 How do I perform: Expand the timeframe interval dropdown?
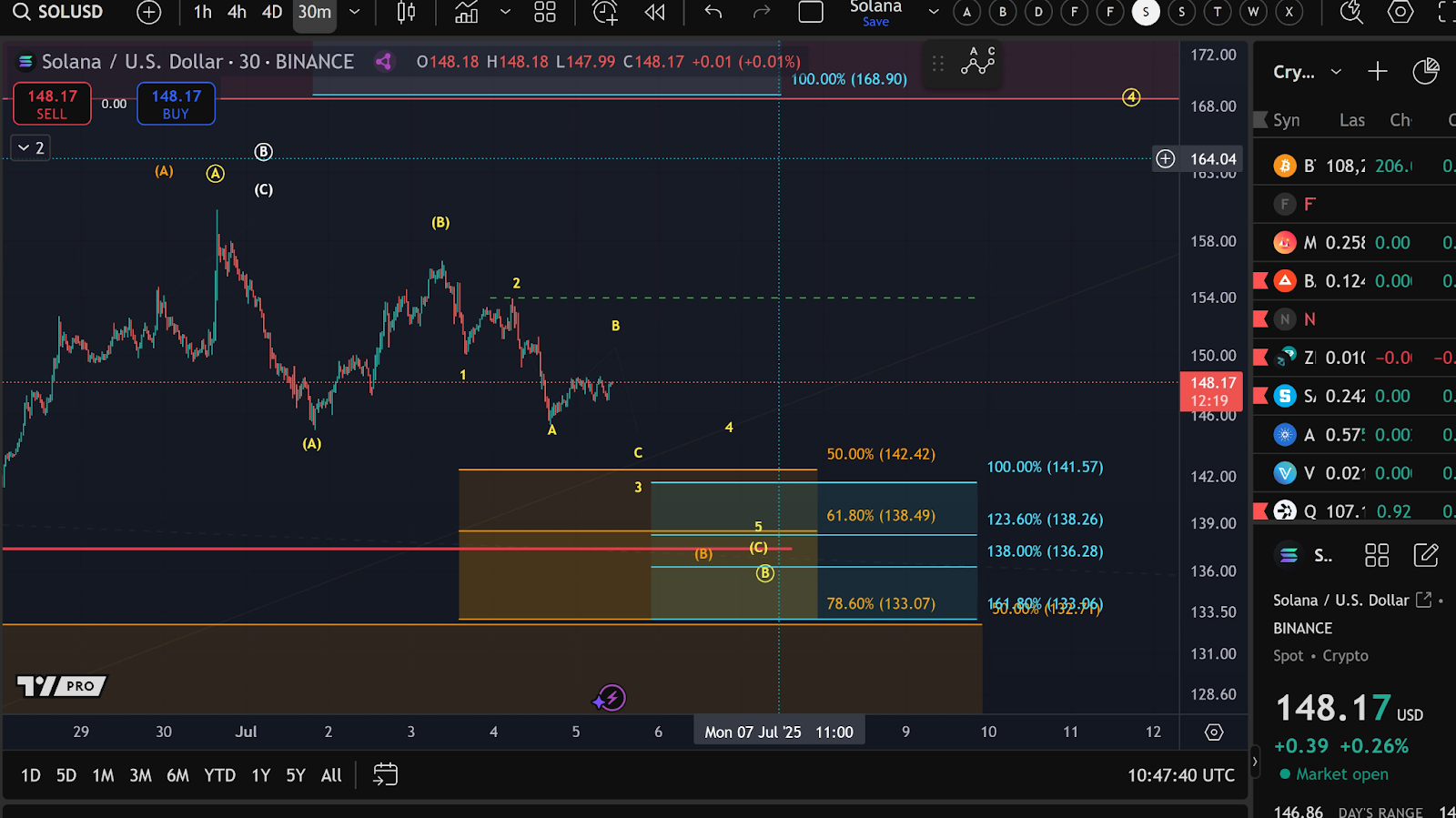(x=355, y=13)
